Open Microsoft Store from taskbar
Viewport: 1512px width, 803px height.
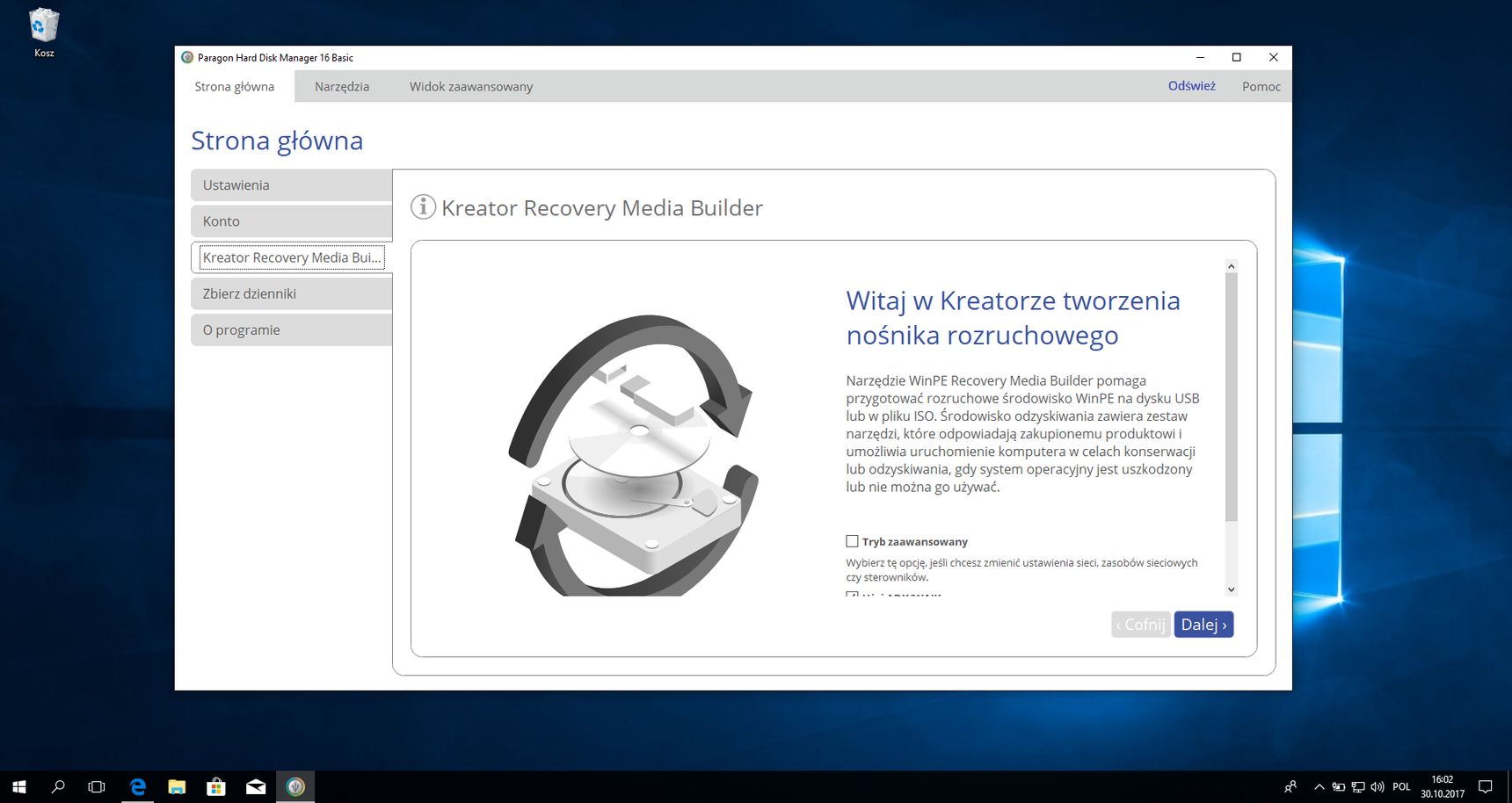216,787
